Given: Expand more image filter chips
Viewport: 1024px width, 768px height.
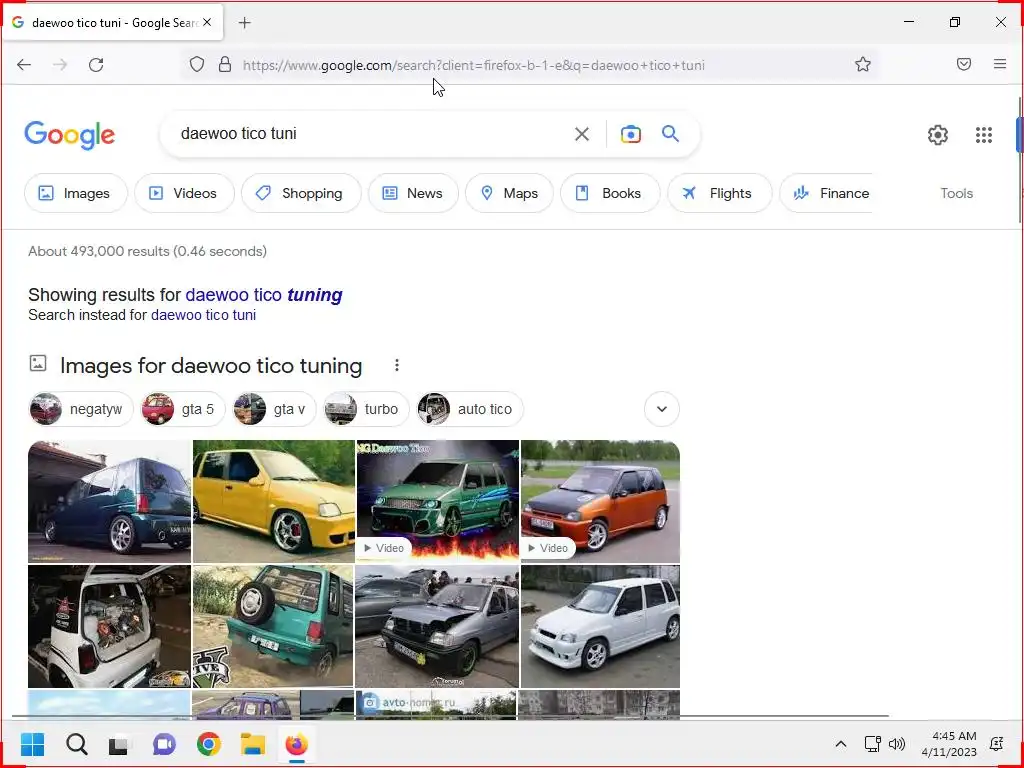Looking at the screenshot, I should tap(662, 409).
